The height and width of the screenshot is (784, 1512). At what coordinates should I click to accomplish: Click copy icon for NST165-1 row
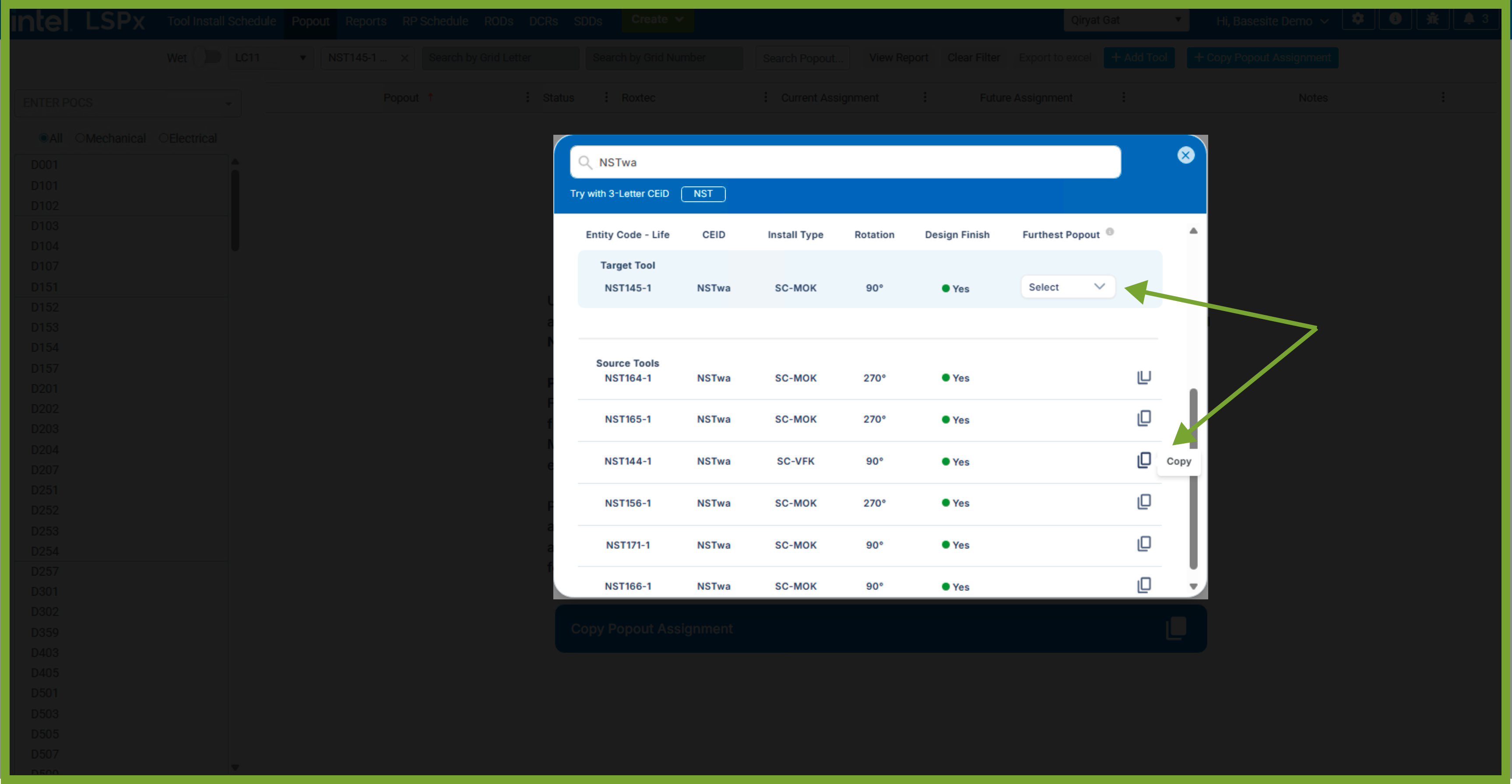pos(1143,418)
